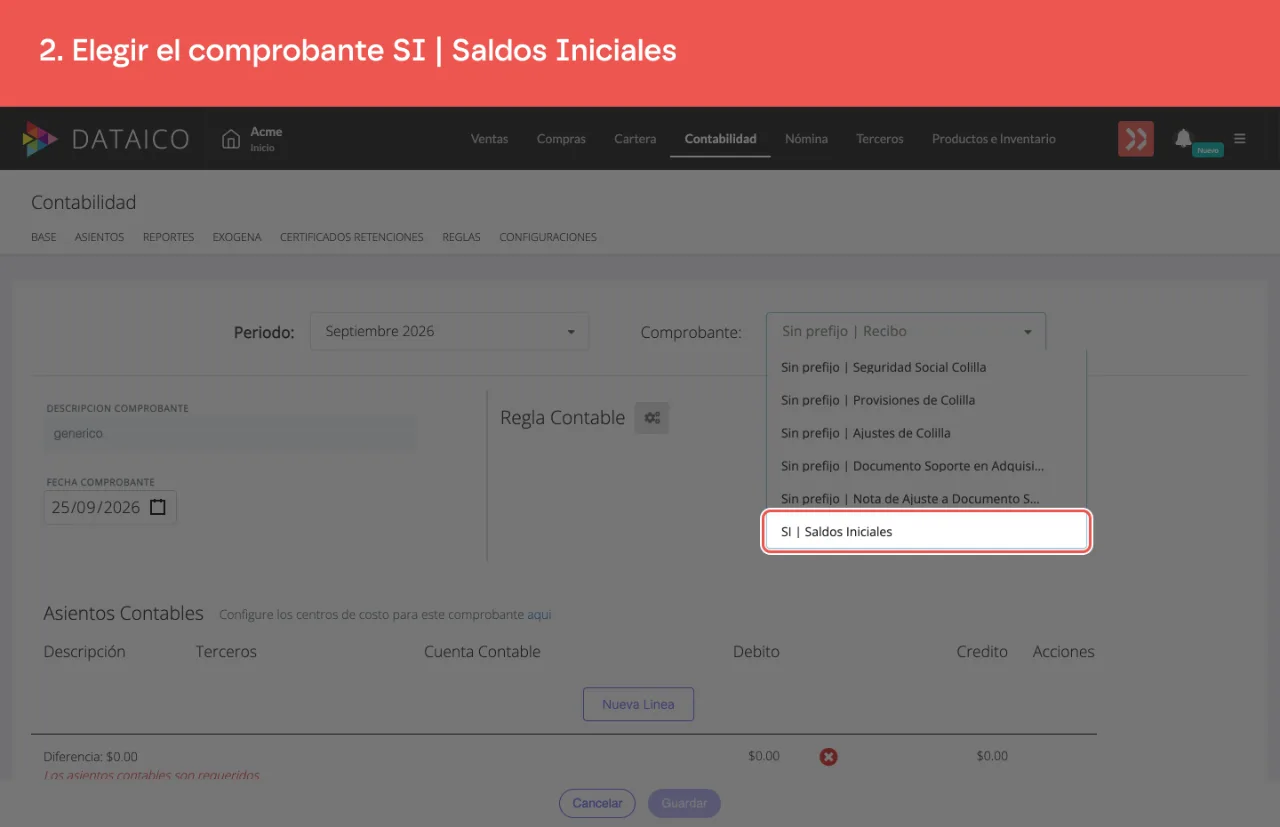Click the Nueva Linea button

pos(638,704)
